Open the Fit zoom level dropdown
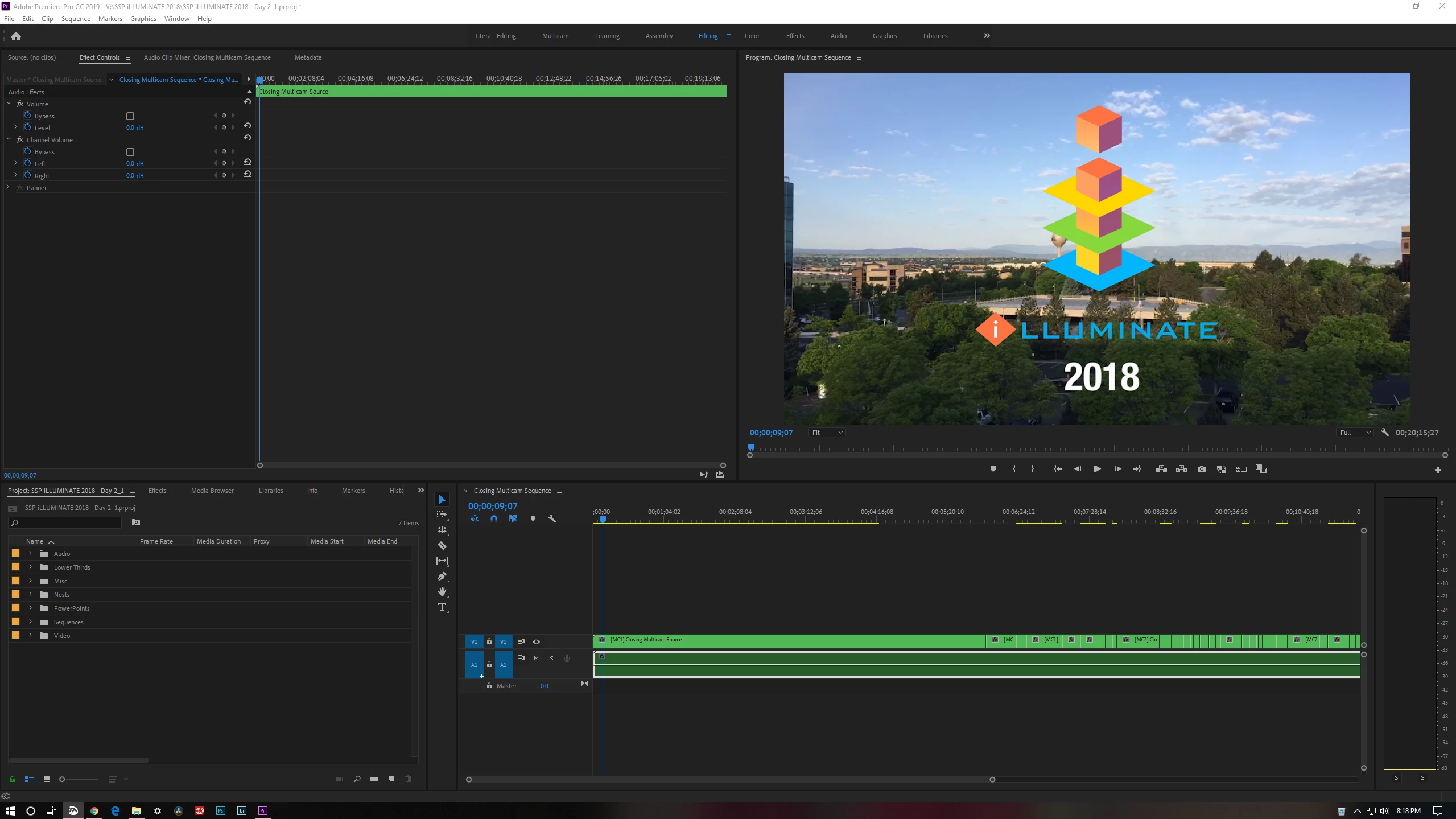This screenshot has height=819, width=1456. click(x=827, y=433)
